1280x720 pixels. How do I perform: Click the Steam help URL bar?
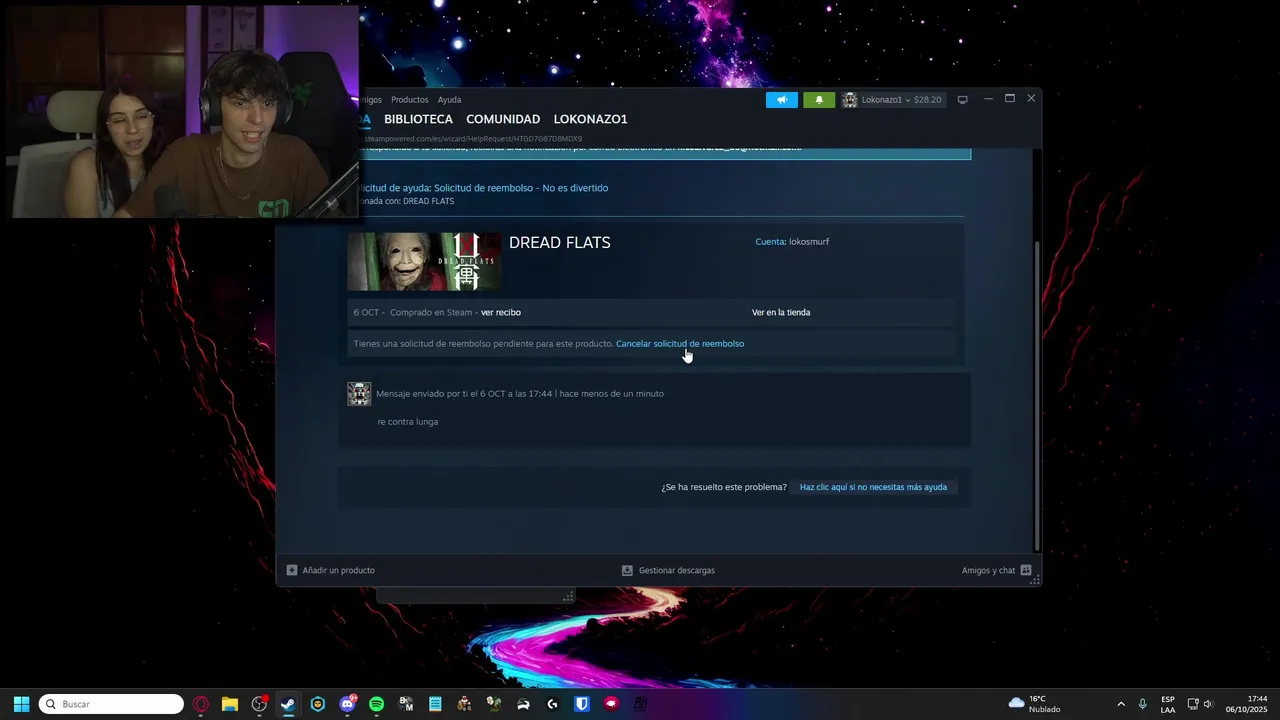(x=470, y=139)
